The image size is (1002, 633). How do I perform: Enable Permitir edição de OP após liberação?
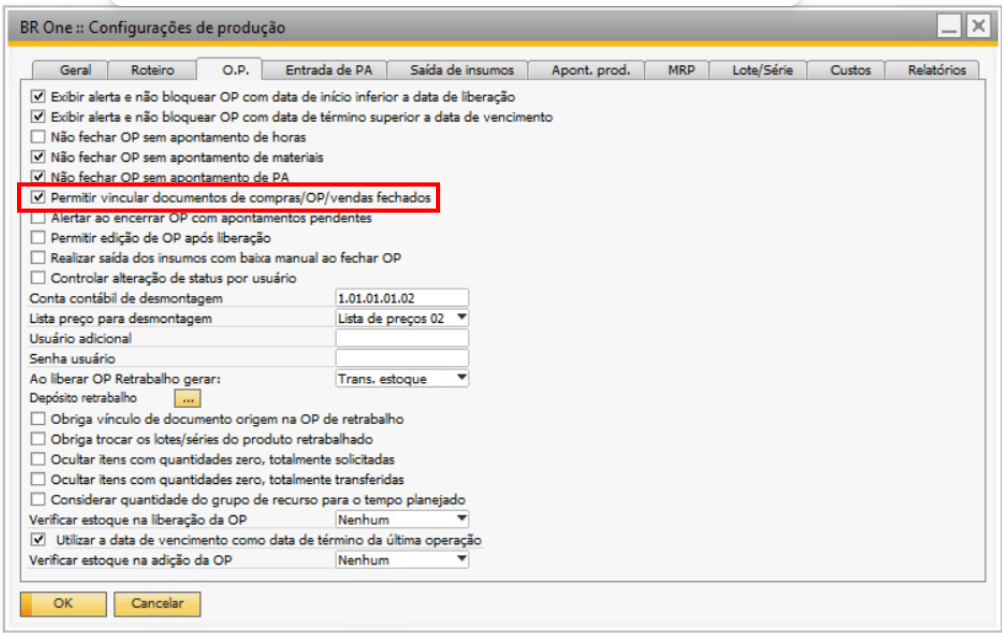pyautogui.click(x=39, y=238)
